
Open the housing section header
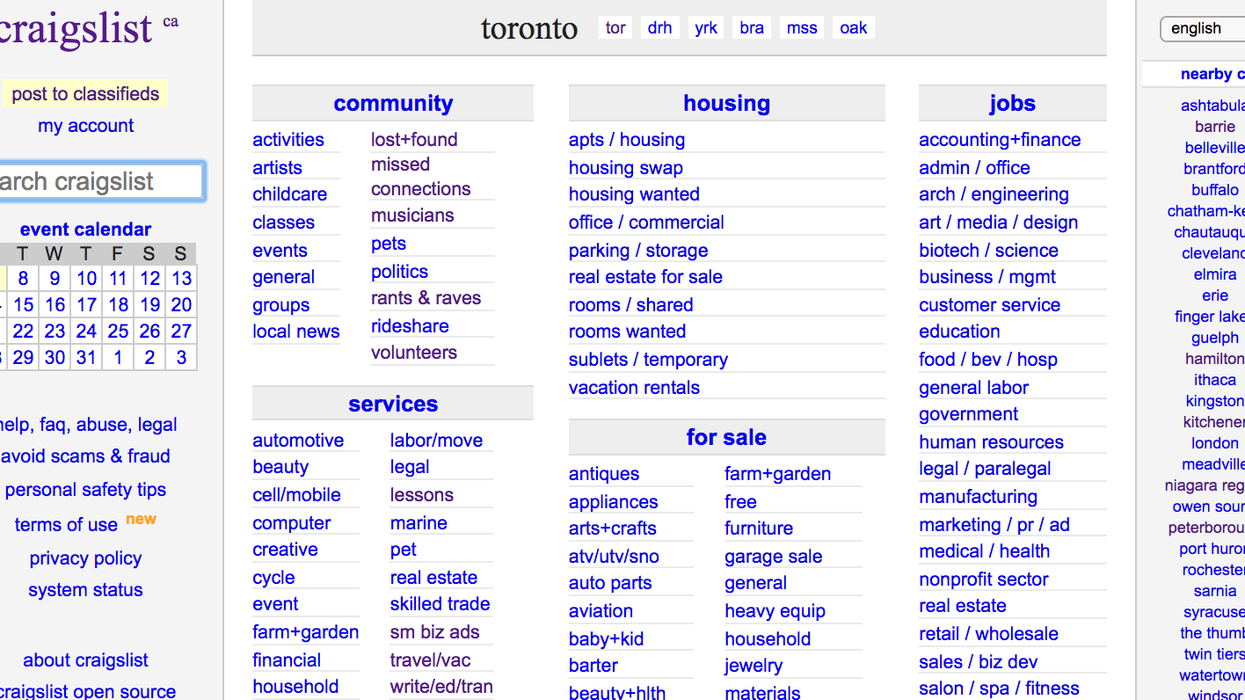(x=727, y=104)
